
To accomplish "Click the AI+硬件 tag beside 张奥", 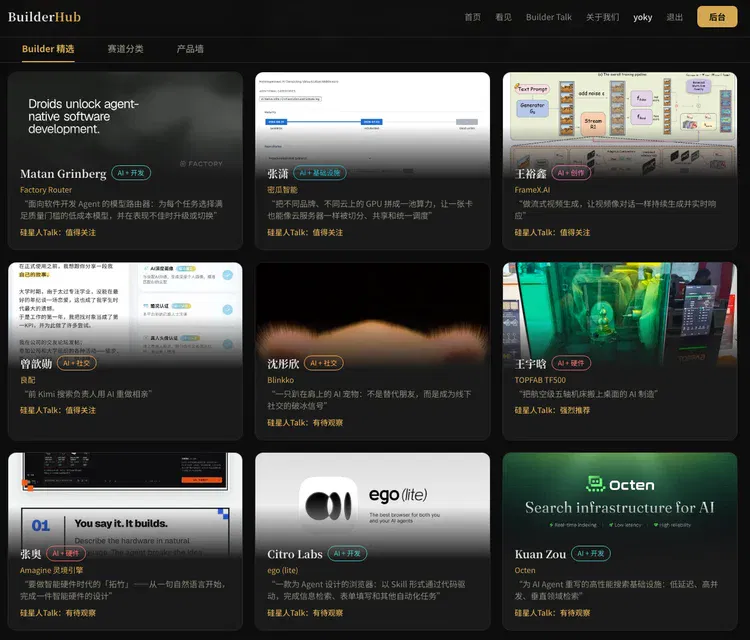I will 66,553.
